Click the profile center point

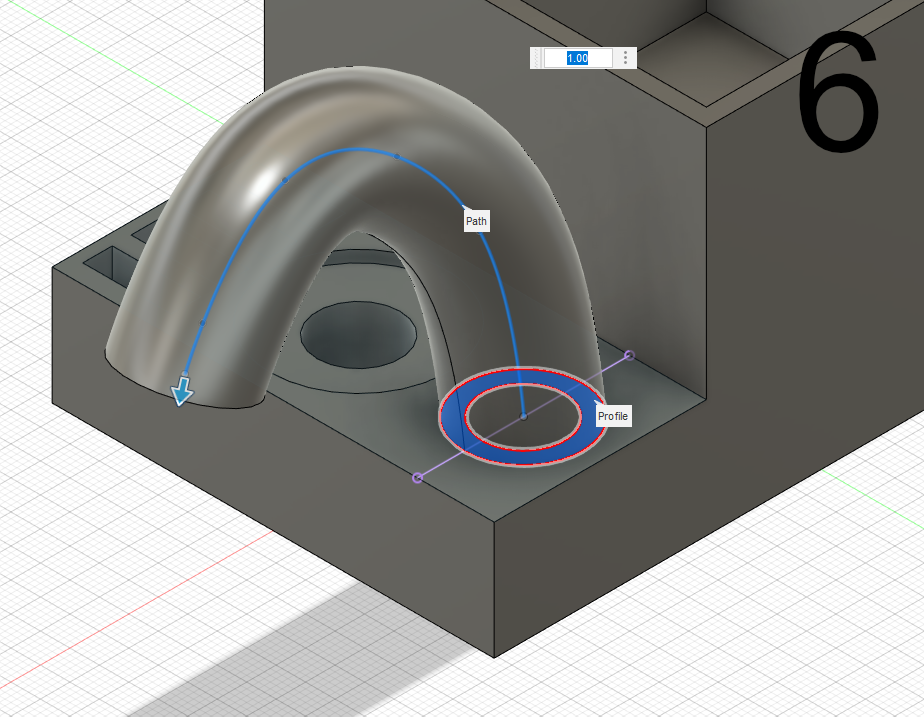tap(523, 417)
